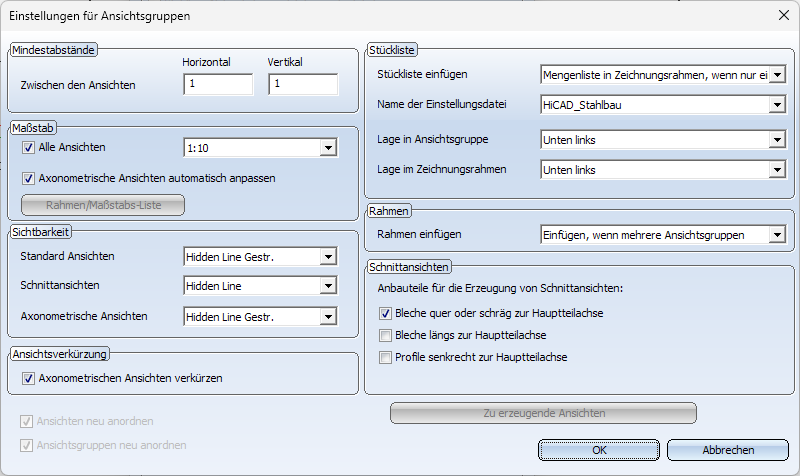Uncheck Bleche quer oder schräg zur Hauptteilachse

click(x=385, y=314)
